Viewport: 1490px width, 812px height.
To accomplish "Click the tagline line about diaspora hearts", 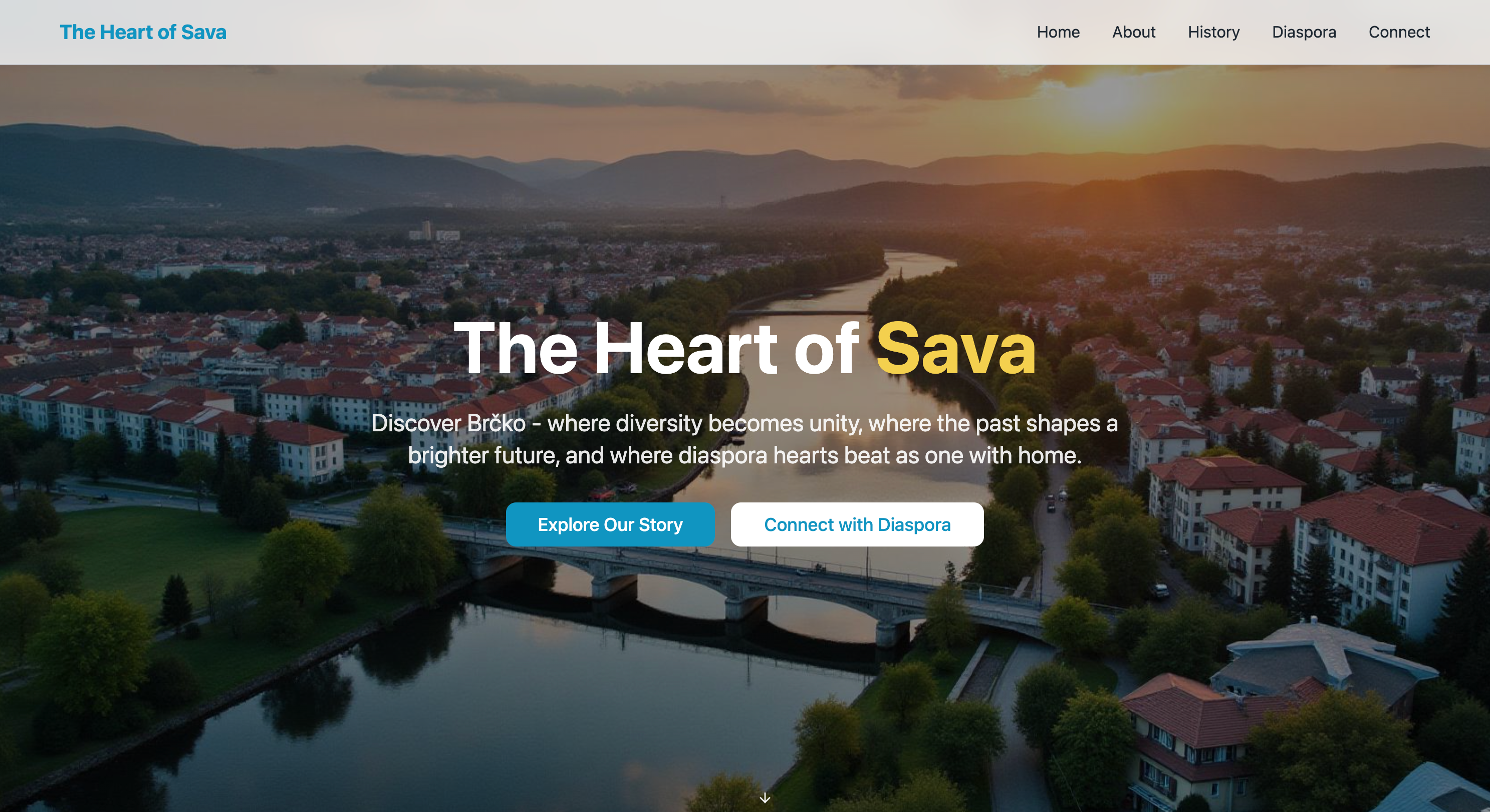I will (x=744, y=455).
